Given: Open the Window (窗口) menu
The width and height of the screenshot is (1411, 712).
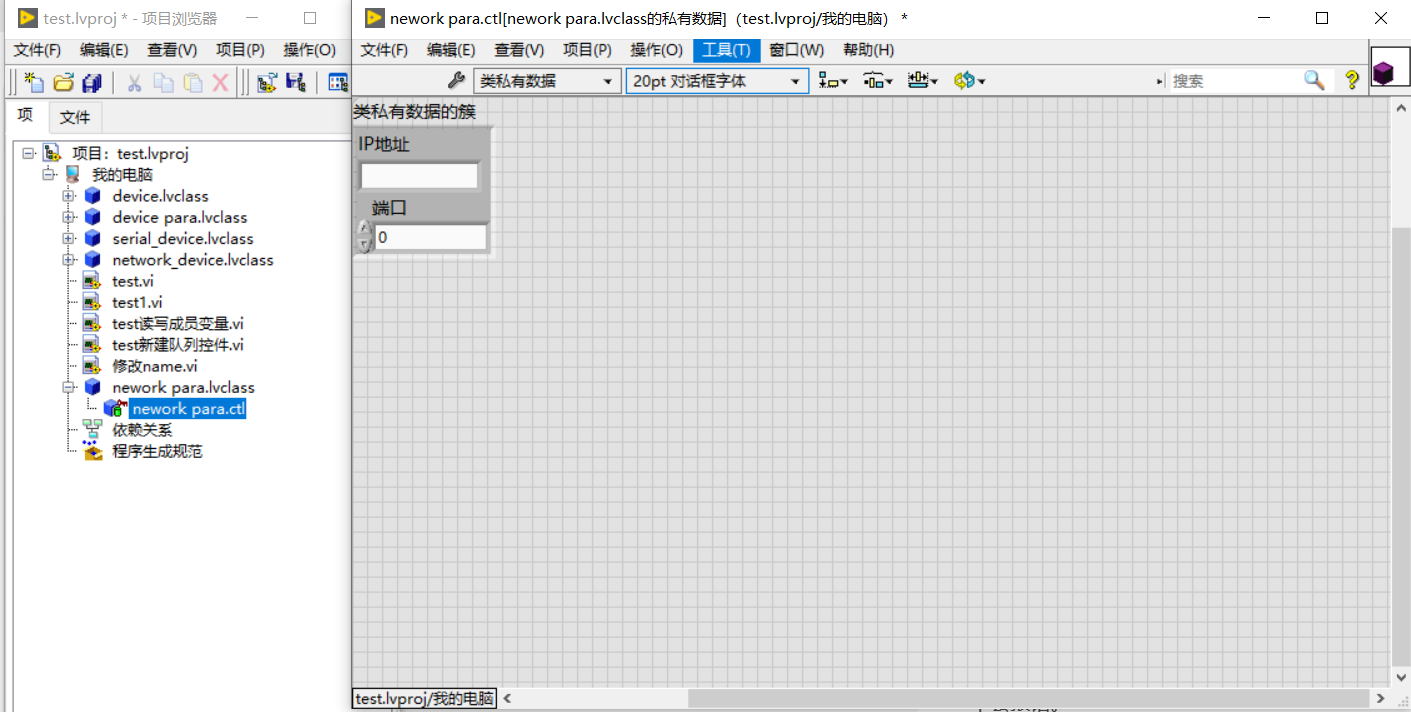Looking at the screenshot, I should tap(797, 50).
